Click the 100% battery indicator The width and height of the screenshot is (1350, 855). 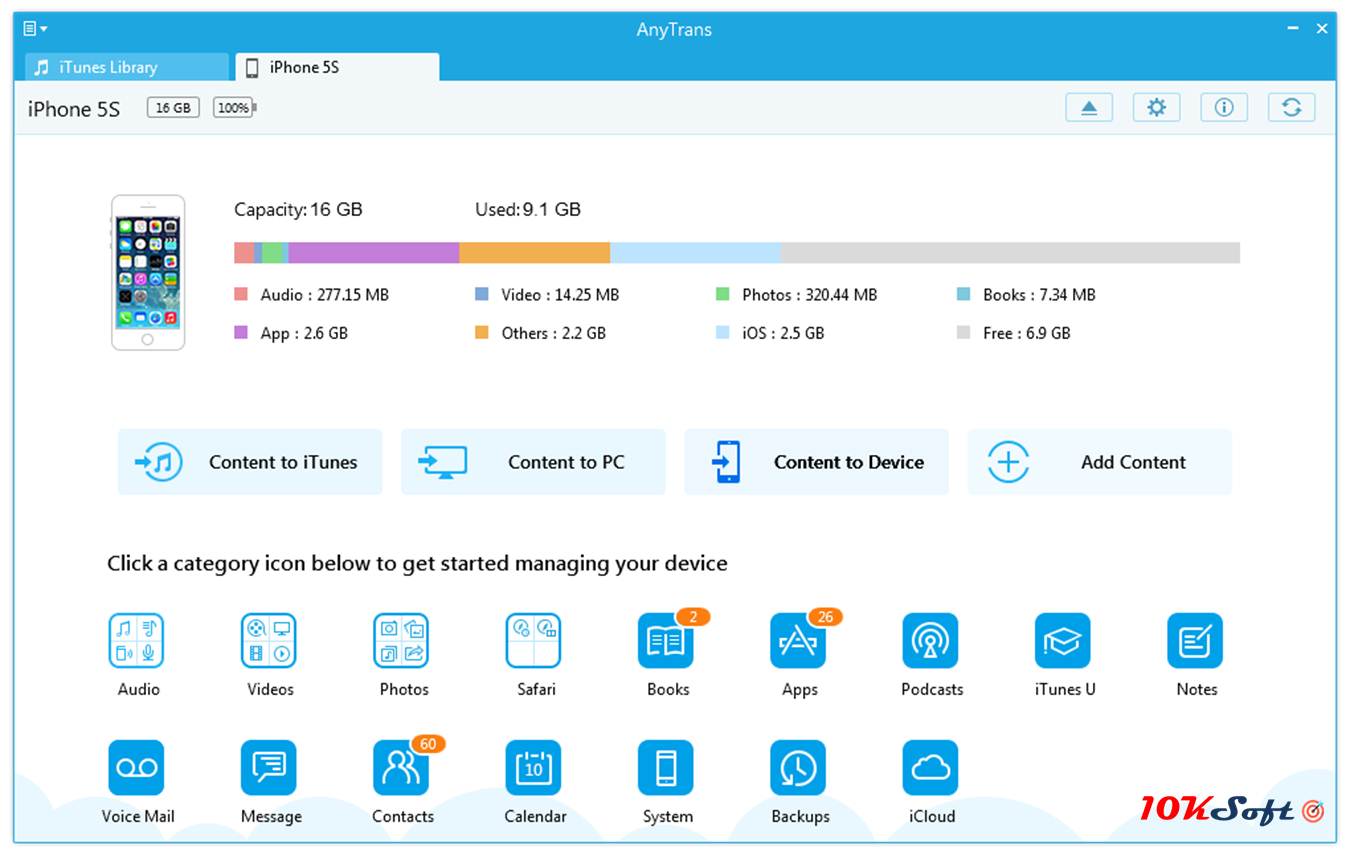tap(234, 108)
